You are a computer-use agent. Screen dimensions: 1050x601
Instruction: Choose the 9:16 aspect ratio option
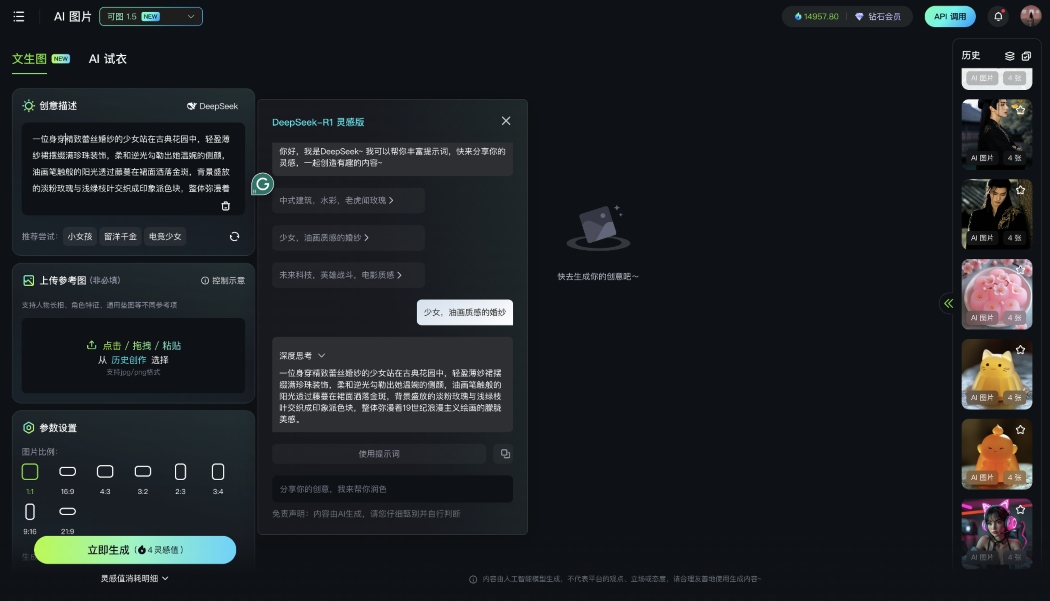click(x=29, y=518)
